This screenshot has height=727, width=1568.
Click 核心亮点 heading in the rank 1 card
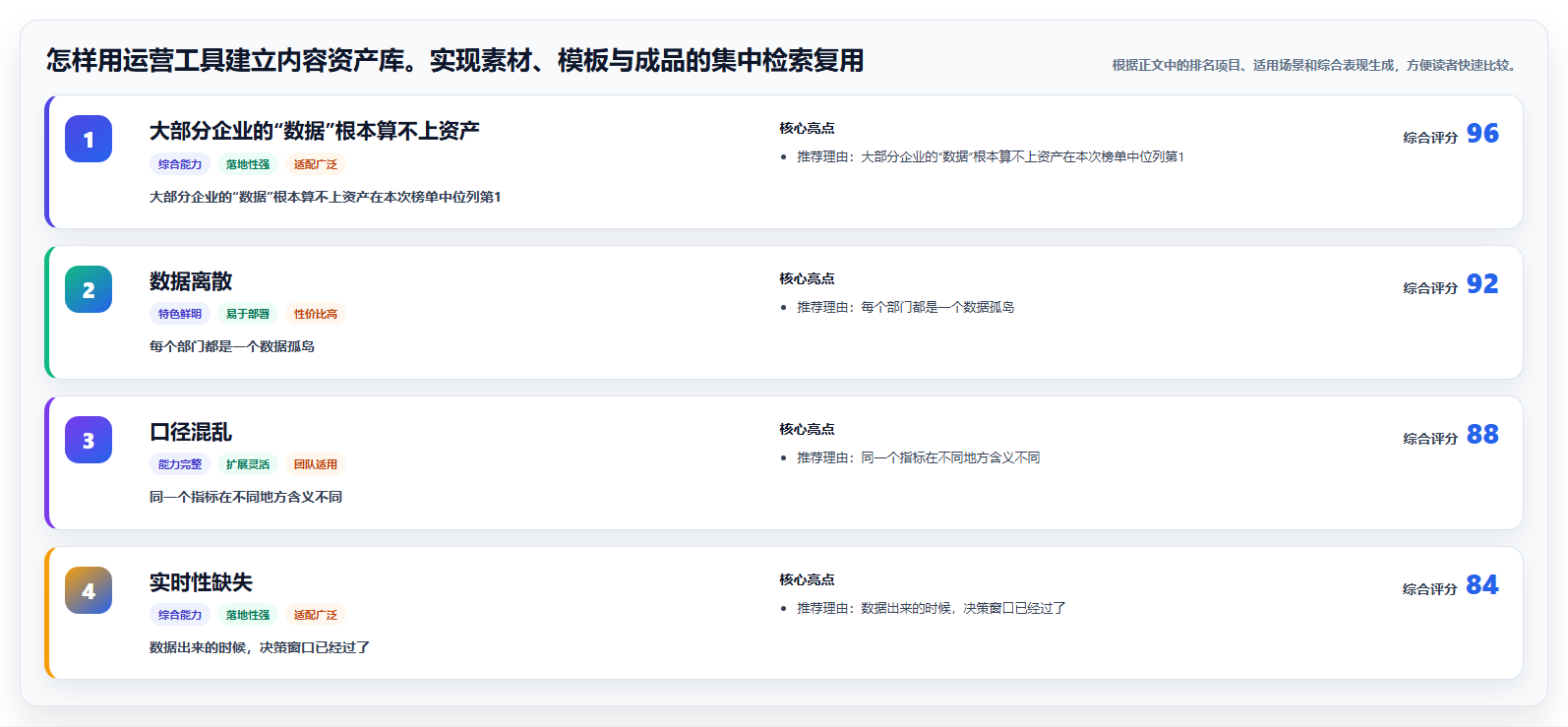[807, 128]
